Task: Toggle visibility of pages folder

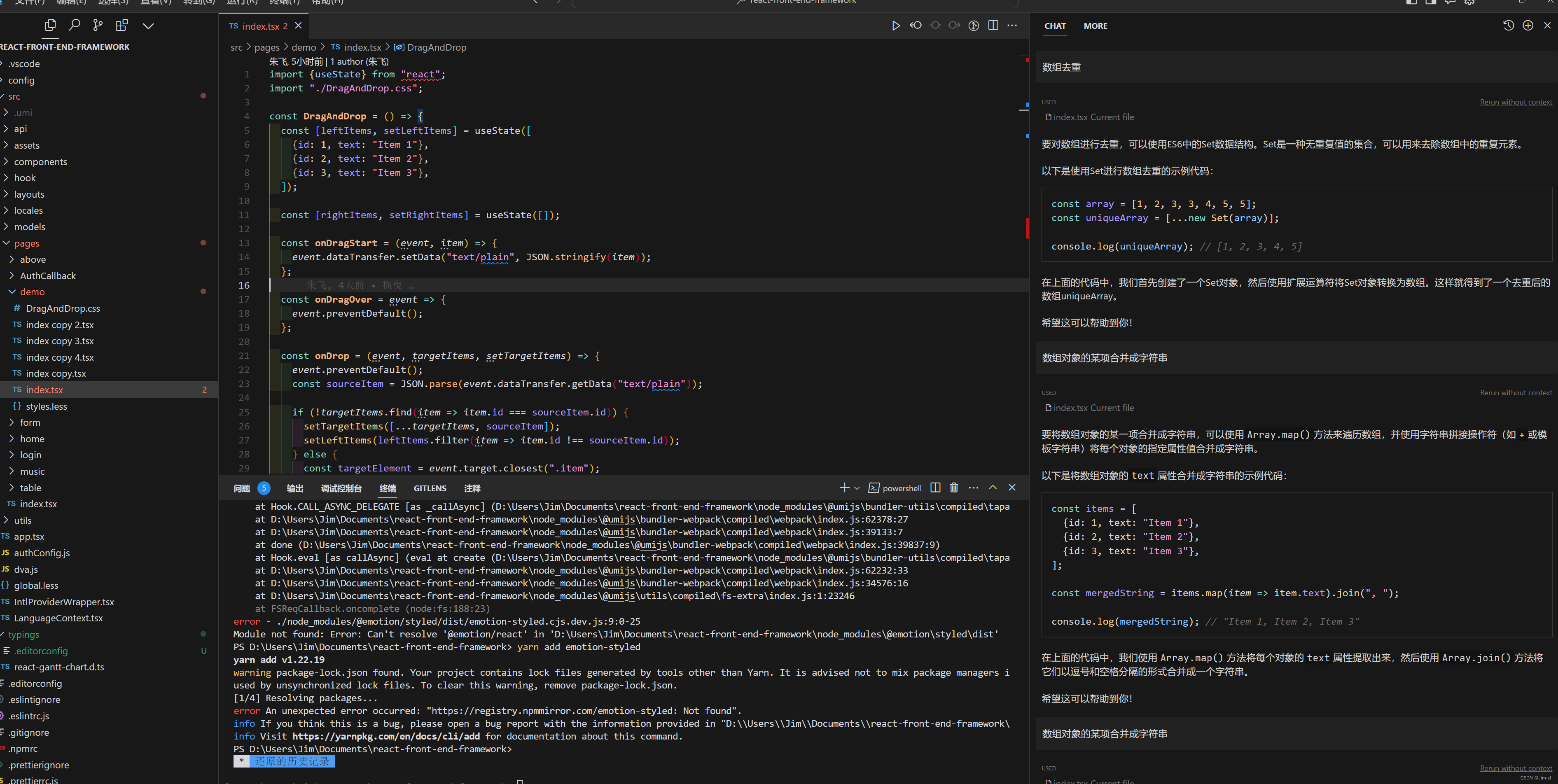Action: point(7,242)
